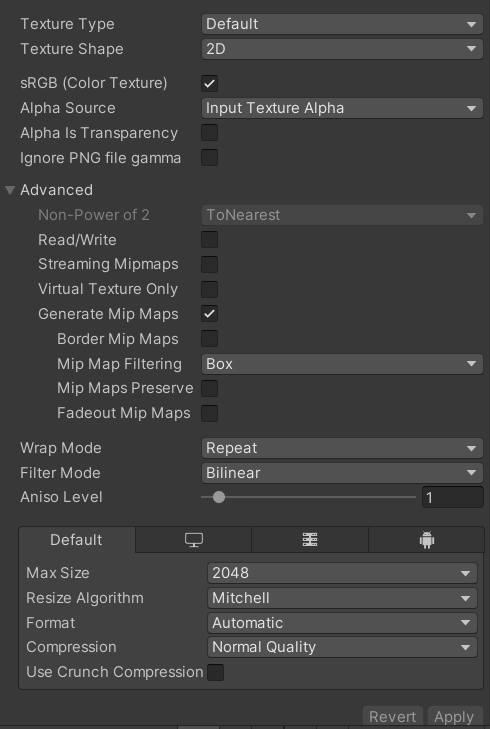Screen dimensions: 490x729
Task: Open the Resize Algorithm dropdown
Action: [342, 598]
